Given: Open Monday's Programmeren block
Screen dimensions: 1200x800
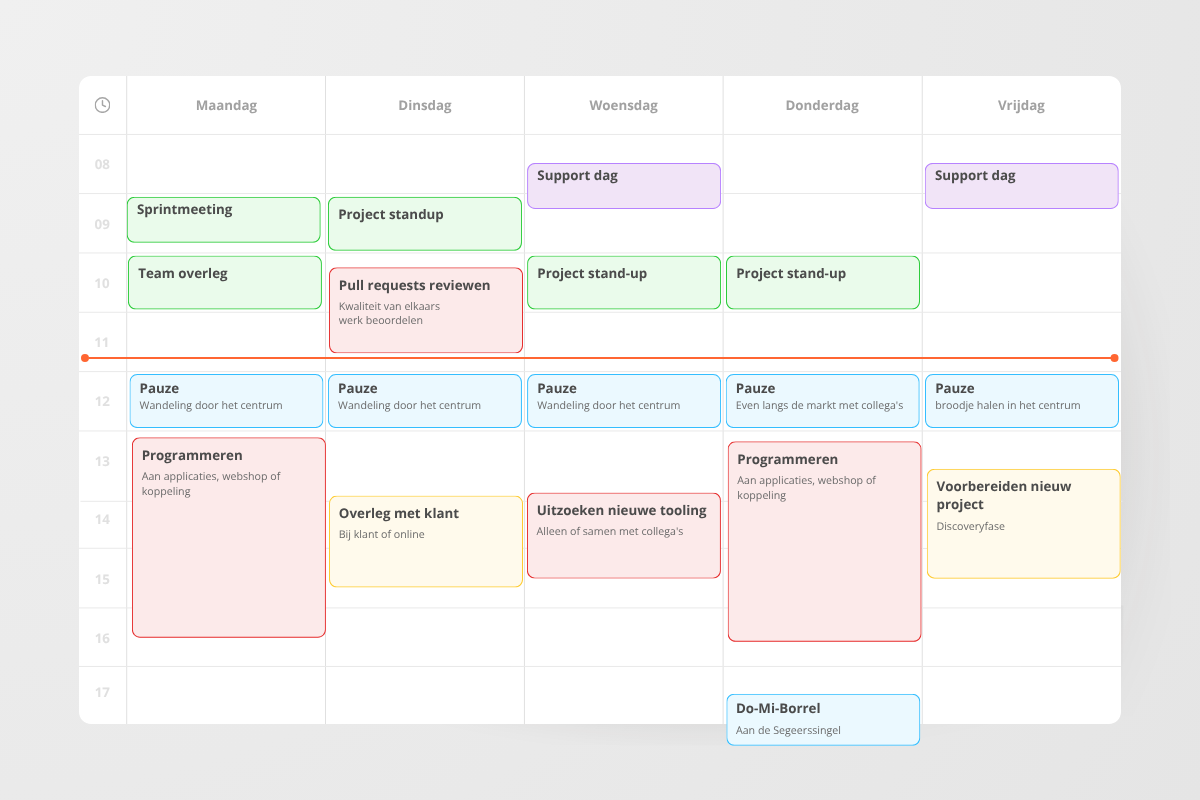Looking at the screenshot, I should tap(229, 537).
